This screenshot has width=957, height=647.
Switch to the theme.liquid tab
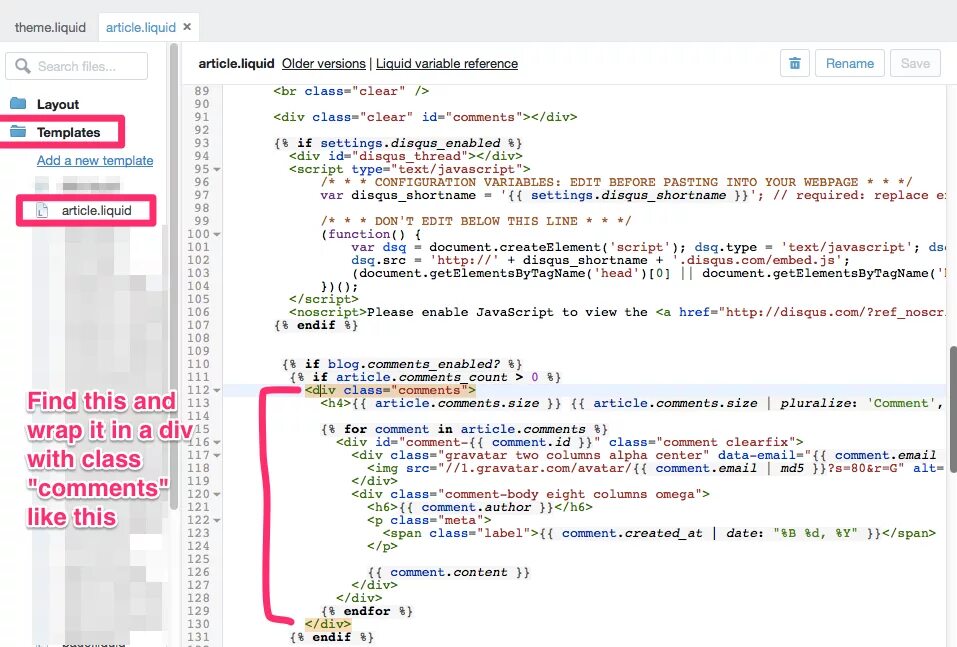[50, 27]
